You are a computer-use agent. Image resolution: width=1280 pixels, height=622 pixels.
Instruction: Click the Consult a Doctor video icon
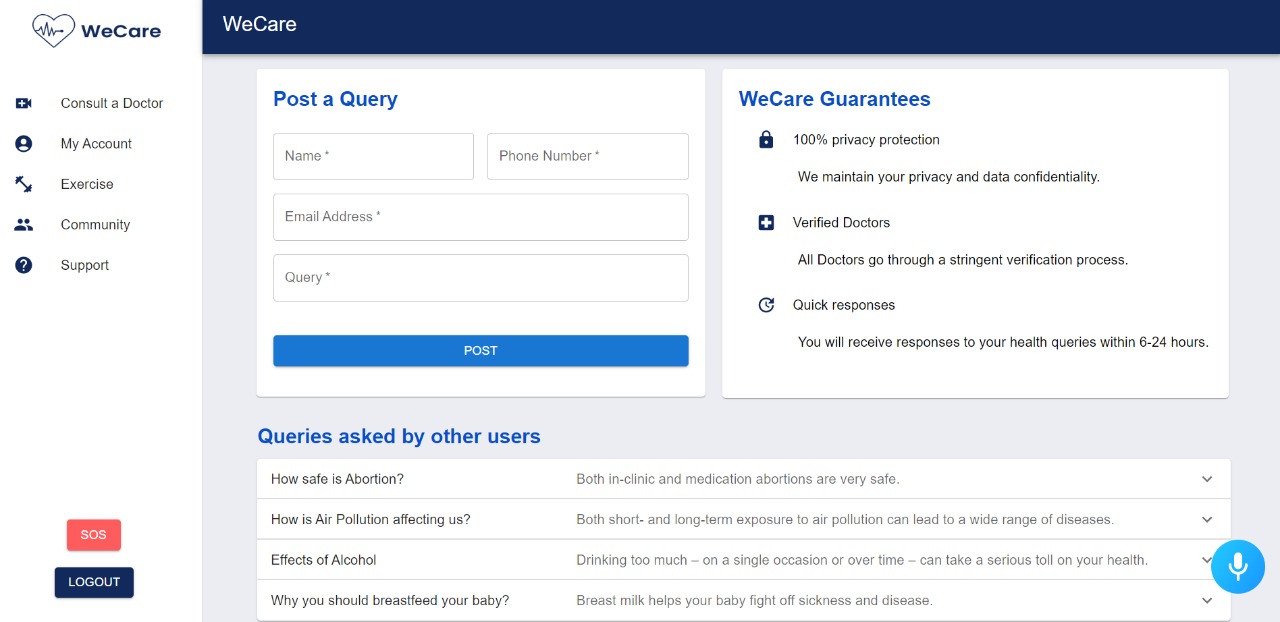pyautogui.click(x=24, y=103)
